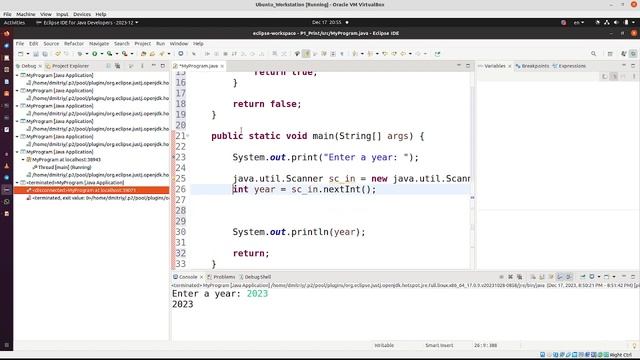Switch to the Debug Shell tab

coord(255,277)
